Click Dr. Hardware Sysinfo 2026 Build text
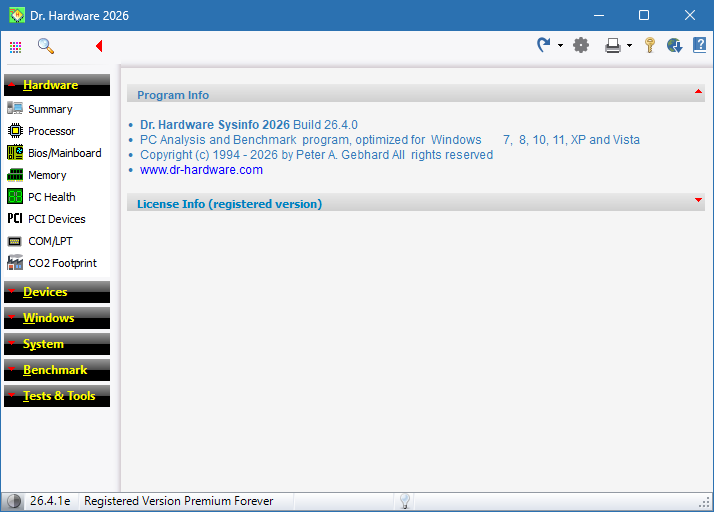Viewport: 714px width, 512px height. pyautogui.click(x=249, y=125)
